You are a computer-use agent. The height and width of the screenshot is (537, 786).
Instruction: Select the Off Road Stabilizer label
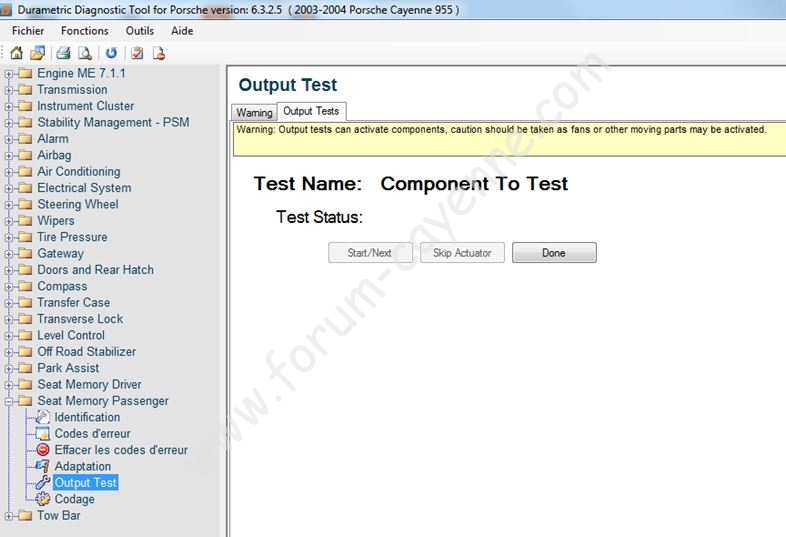click(x=87, y=351)
